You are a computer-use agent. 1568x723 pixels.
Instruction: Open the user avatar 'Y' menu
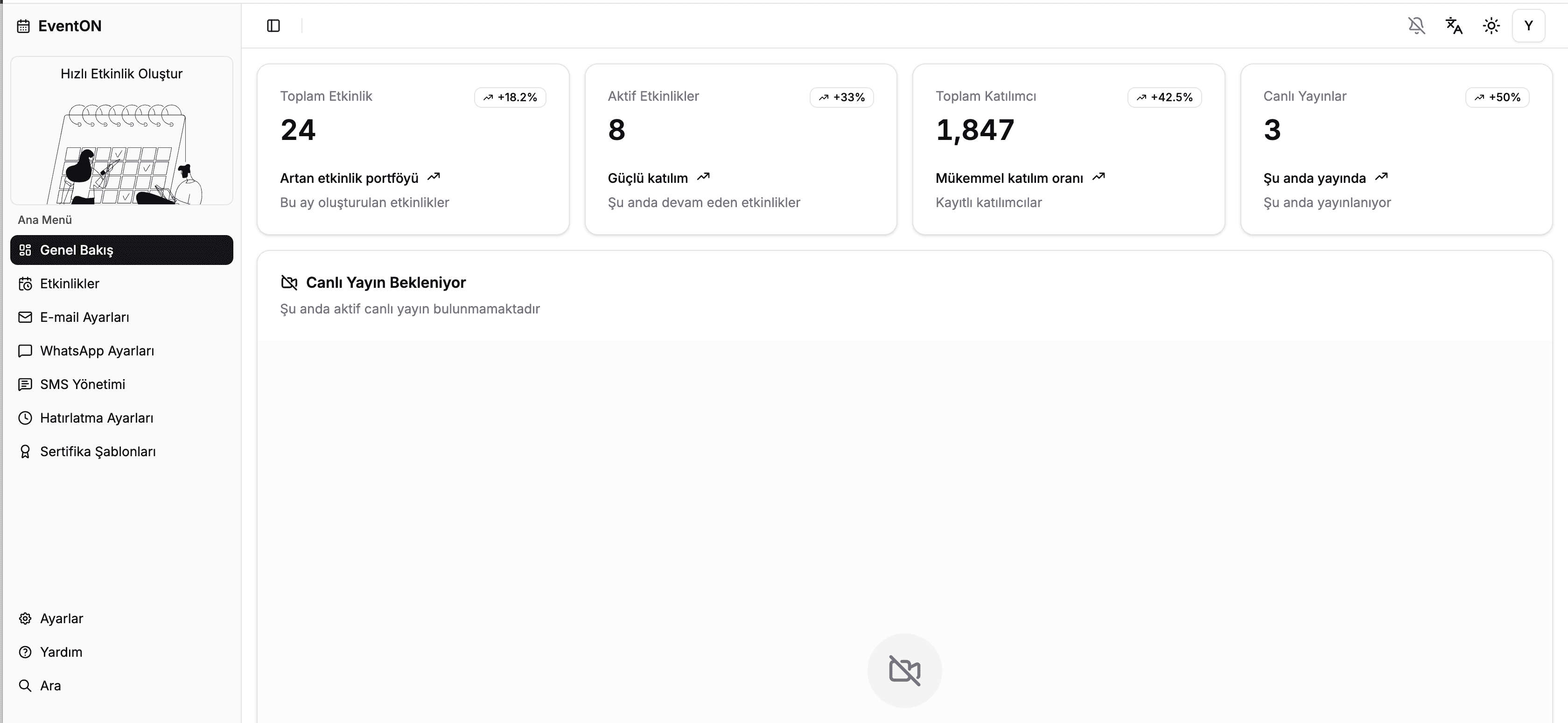(1528, 26)
